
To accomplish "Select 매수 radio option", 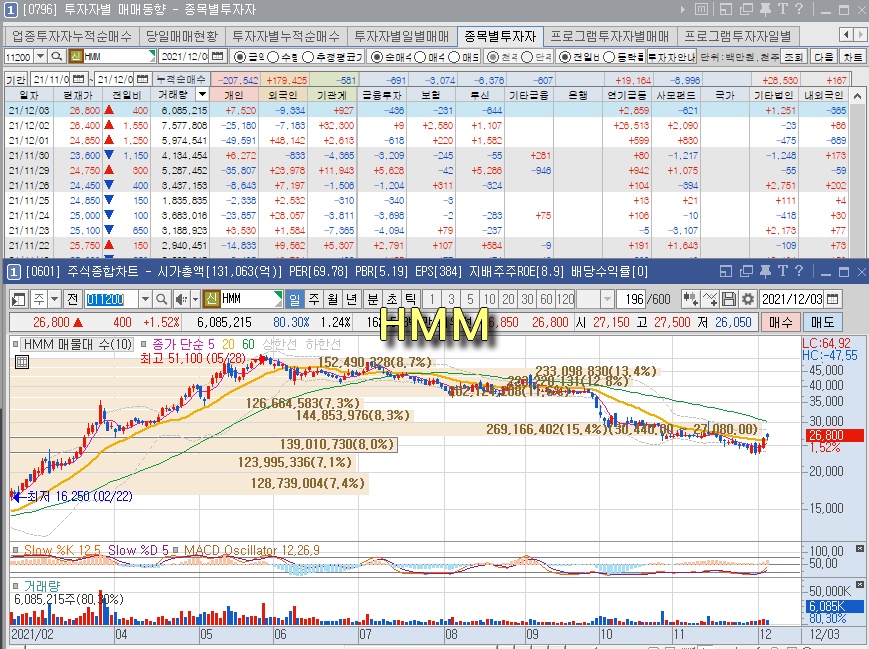I will [421, 57].
